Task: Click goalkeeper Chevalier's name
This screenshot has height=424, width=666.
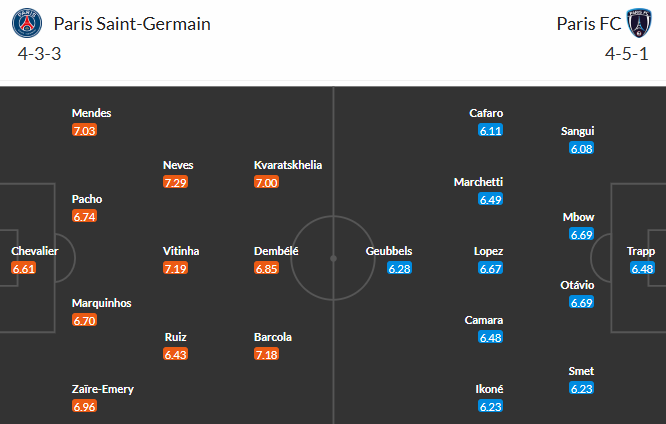Action: coord(35,251)
